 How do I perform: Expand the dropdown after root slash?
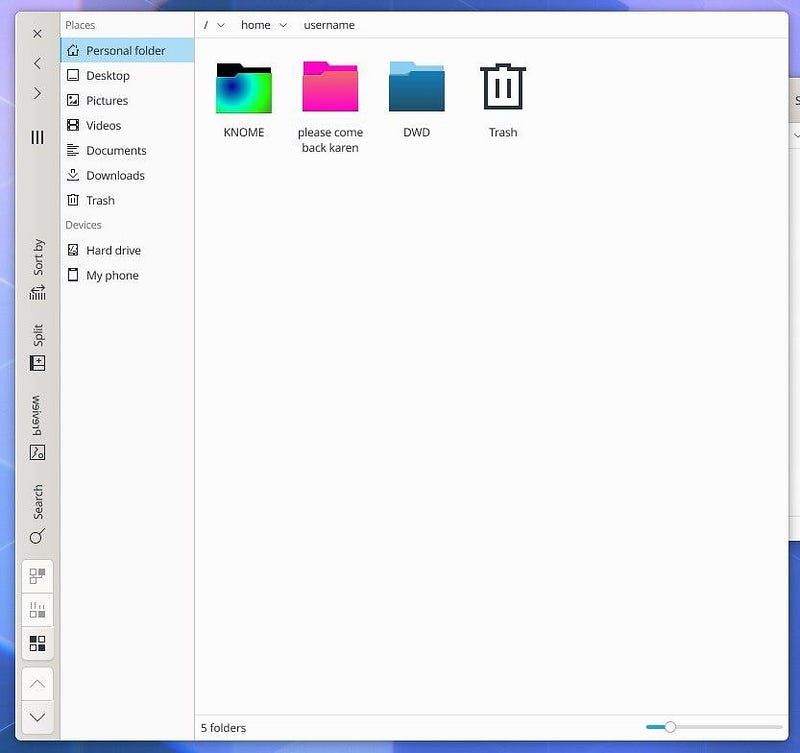pos(221,26)
